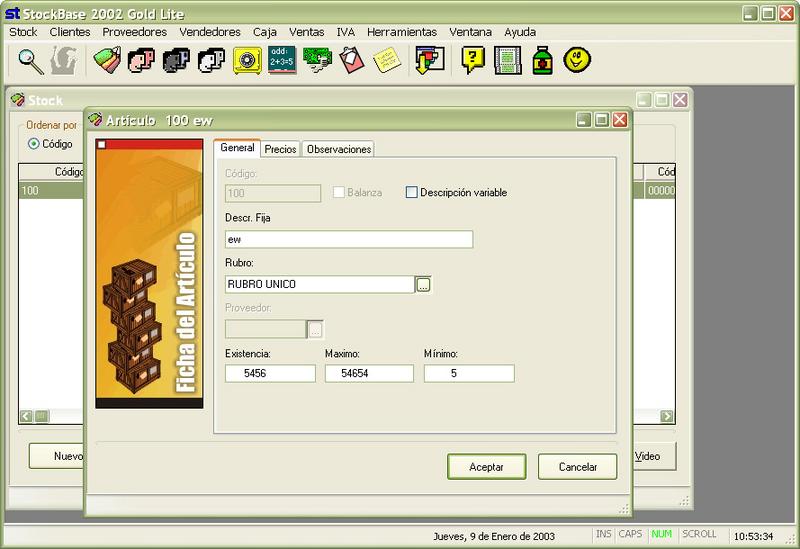Screen dimensions: 800x549
Task: Open the Caja menu
Action: click(265, 32)
